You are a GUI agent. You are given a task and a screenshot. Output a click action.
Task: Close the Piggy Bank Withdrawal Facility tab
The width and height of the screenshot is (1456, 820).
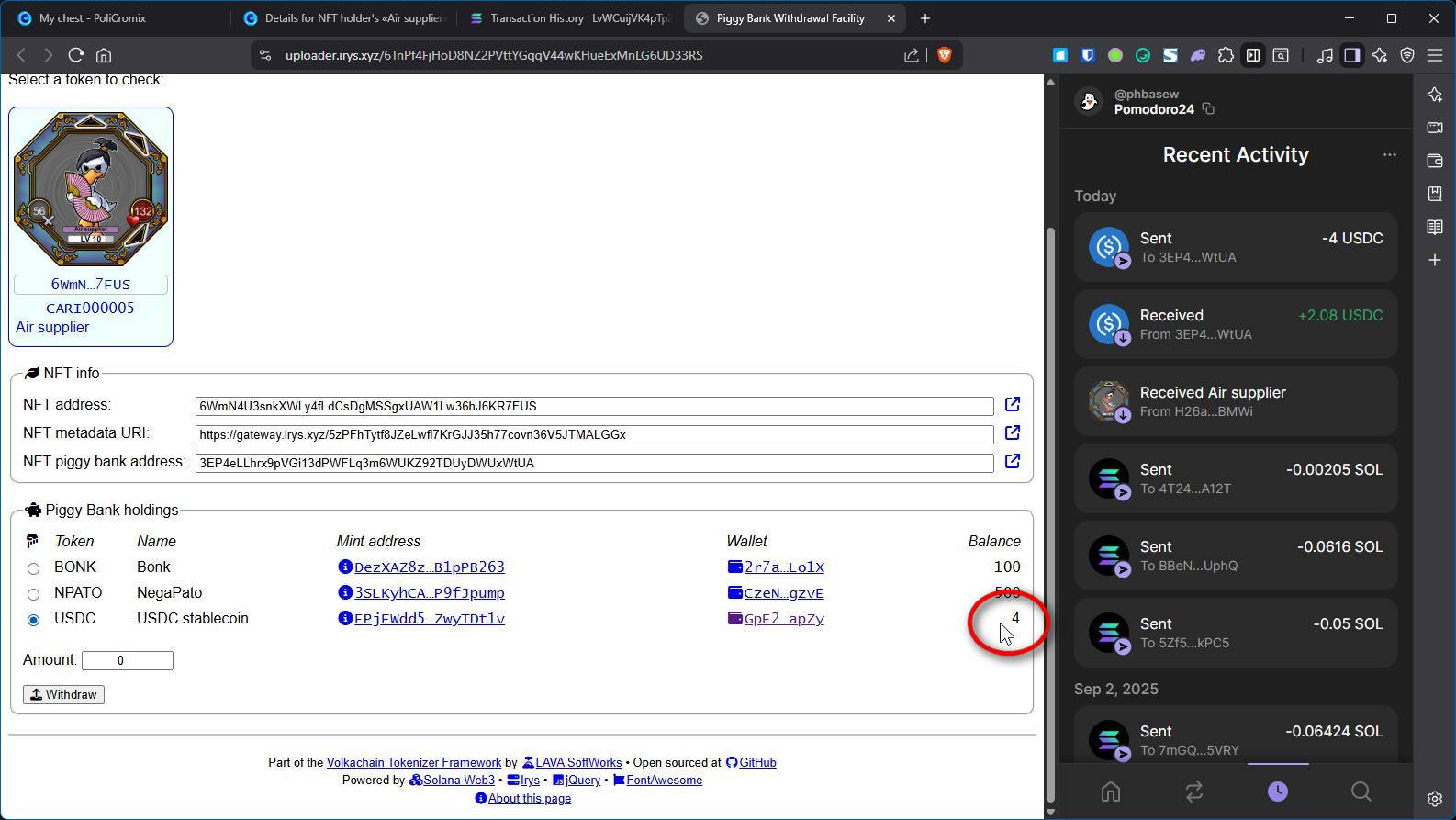pos(890,18)
